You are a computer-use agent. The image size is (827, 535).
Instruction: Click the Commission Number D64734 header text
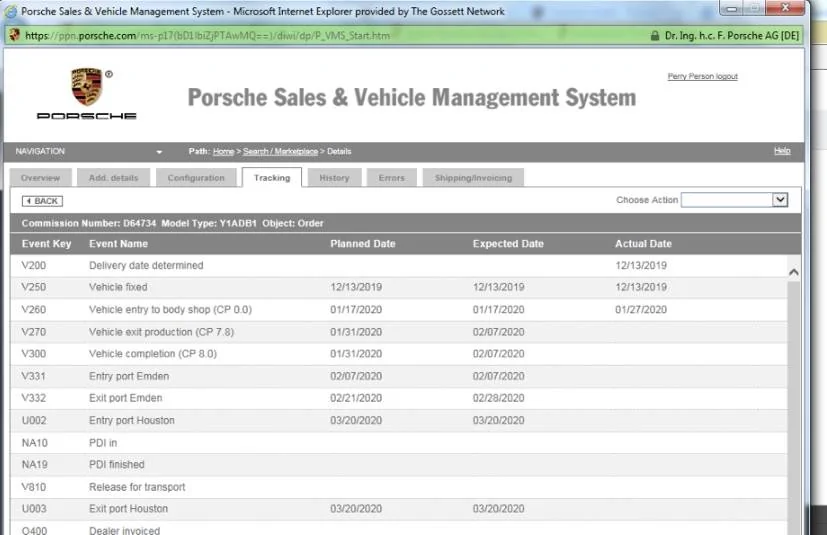click(x=89, y=223)
